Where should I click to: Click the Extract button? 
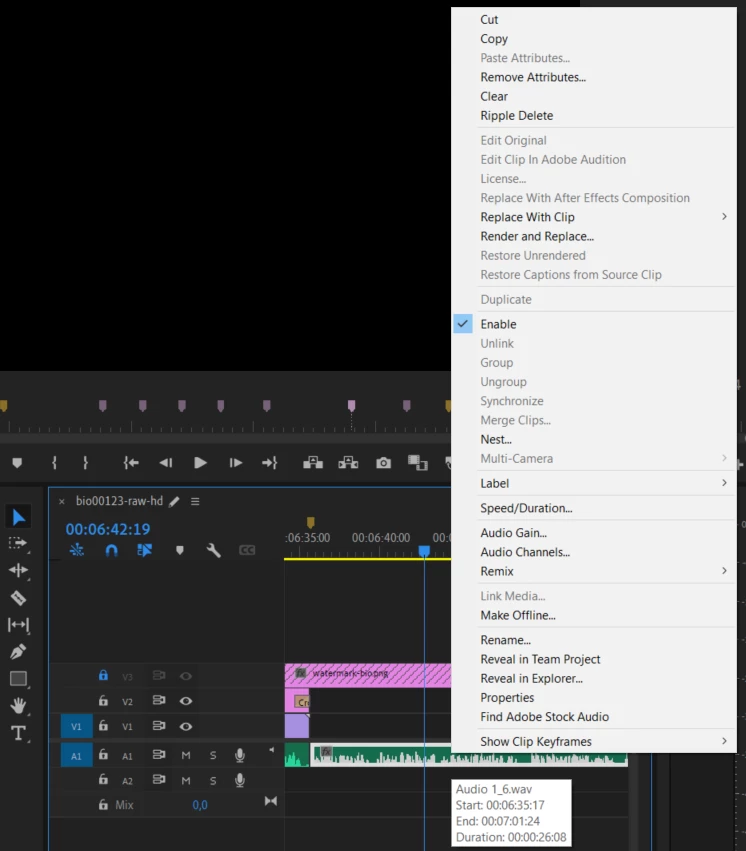[348, 463]
